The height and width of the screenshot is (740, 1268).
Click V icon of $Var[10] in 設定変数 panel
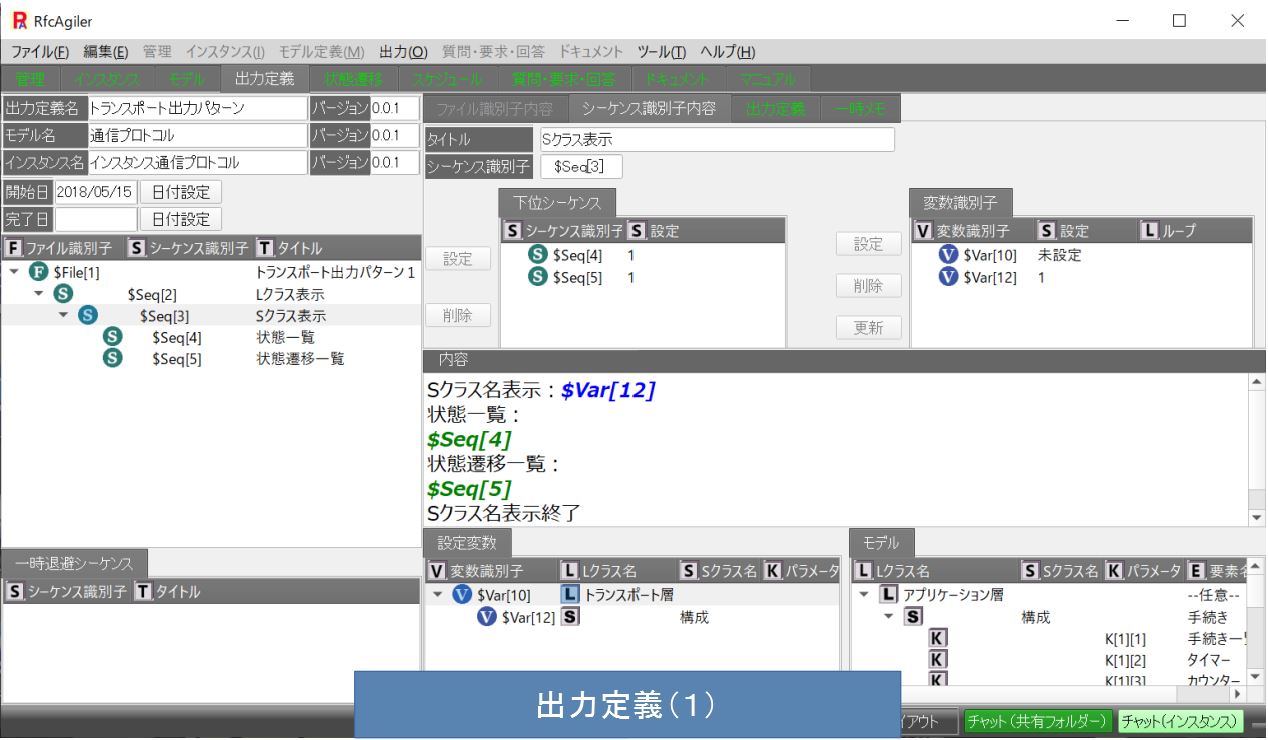[x=461, y=595]
